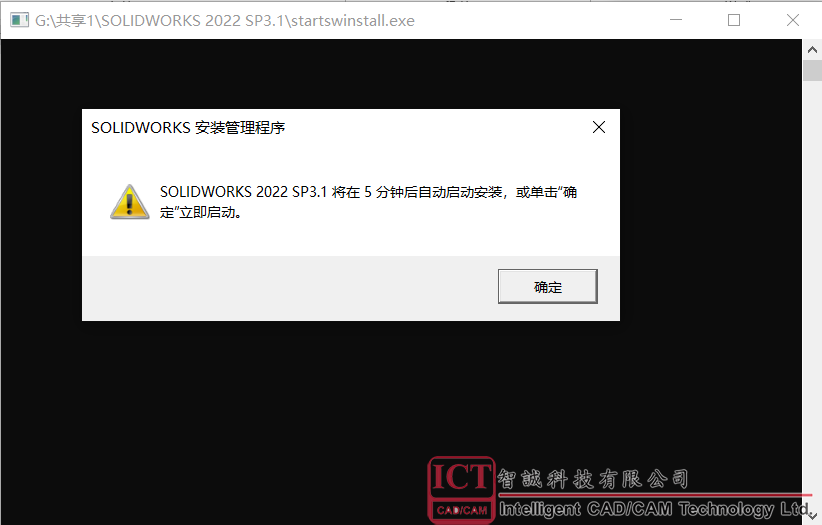Click the console vertical scrollbar thumb
Viewport: 822px width, 525px height.
click(812, 70)
